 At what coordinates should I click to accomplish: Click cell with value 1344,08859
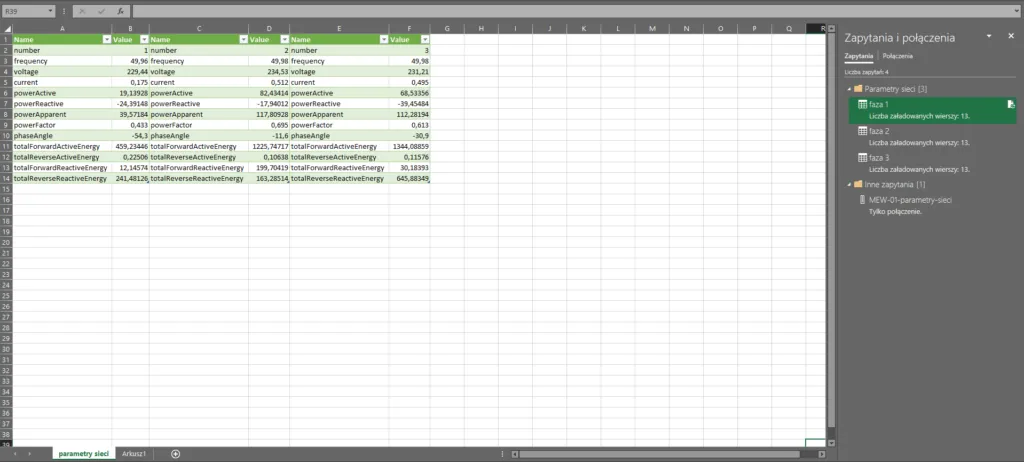click(409, 146)
